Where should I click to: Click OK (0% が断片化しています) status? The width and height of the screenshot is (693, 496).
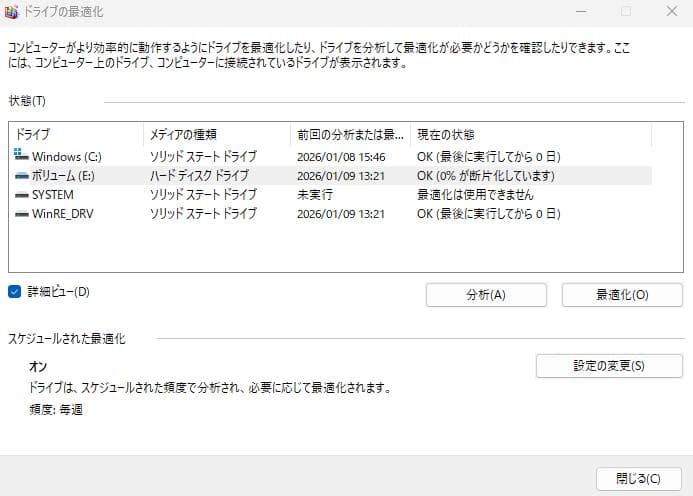[x=486, y=176]
